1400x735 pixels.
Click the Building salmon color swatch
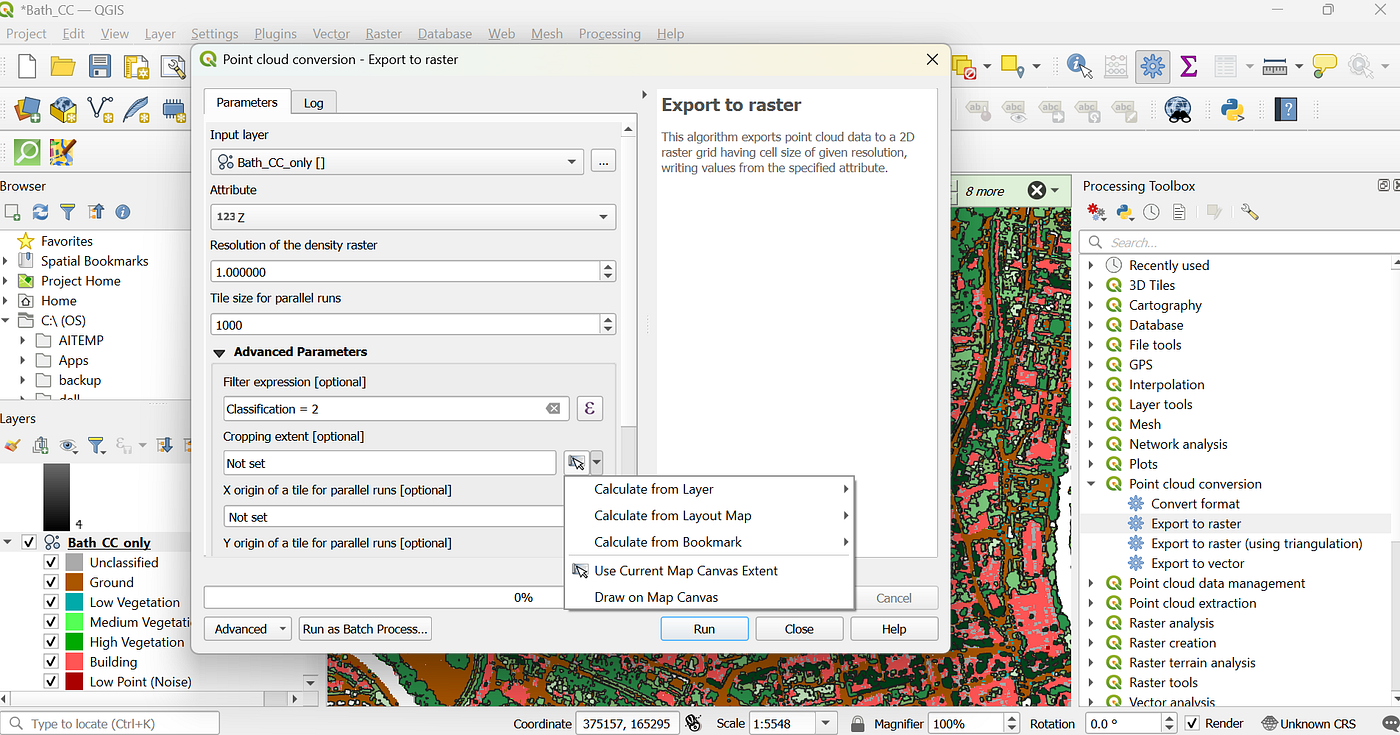pyautogui.click(x=74, y=661)
